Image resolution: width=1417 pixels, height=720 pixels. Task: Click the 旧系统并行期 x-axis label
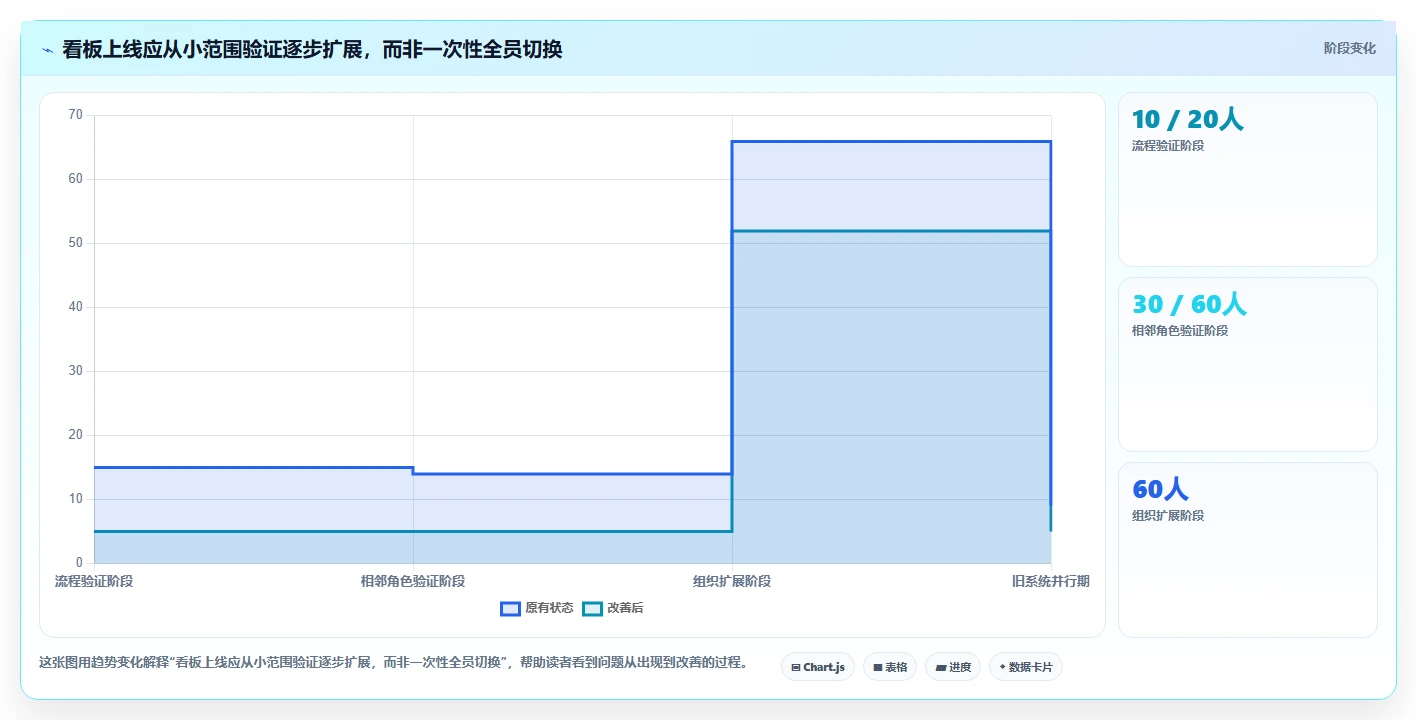[1051, 581]
